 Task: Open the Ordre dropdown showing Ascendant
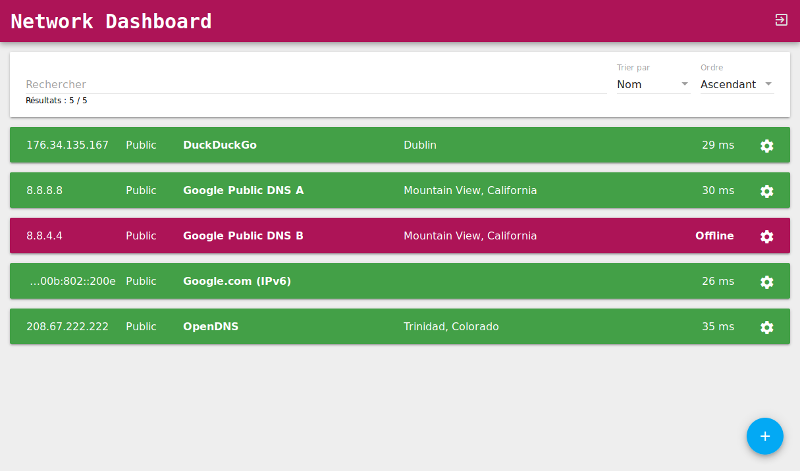point(737,84)
